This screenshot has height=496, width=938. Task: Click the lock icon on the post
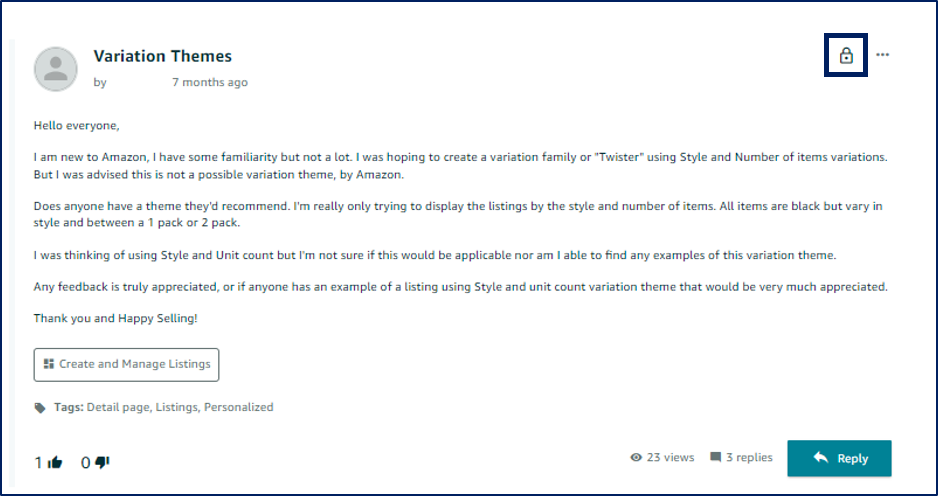(845, 56)
